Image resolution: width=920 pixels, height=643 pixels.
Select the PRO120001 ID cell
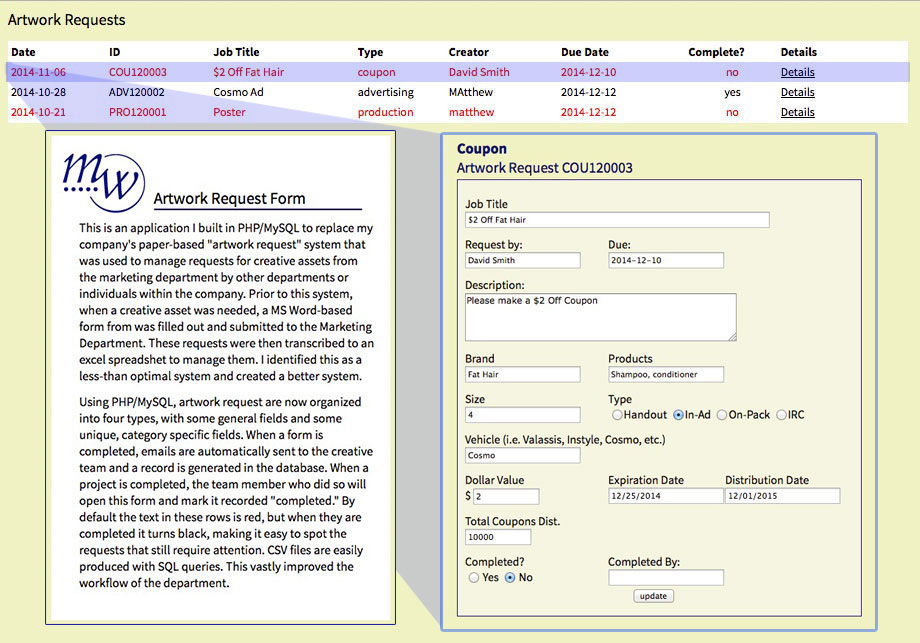(x=137, y=112)
